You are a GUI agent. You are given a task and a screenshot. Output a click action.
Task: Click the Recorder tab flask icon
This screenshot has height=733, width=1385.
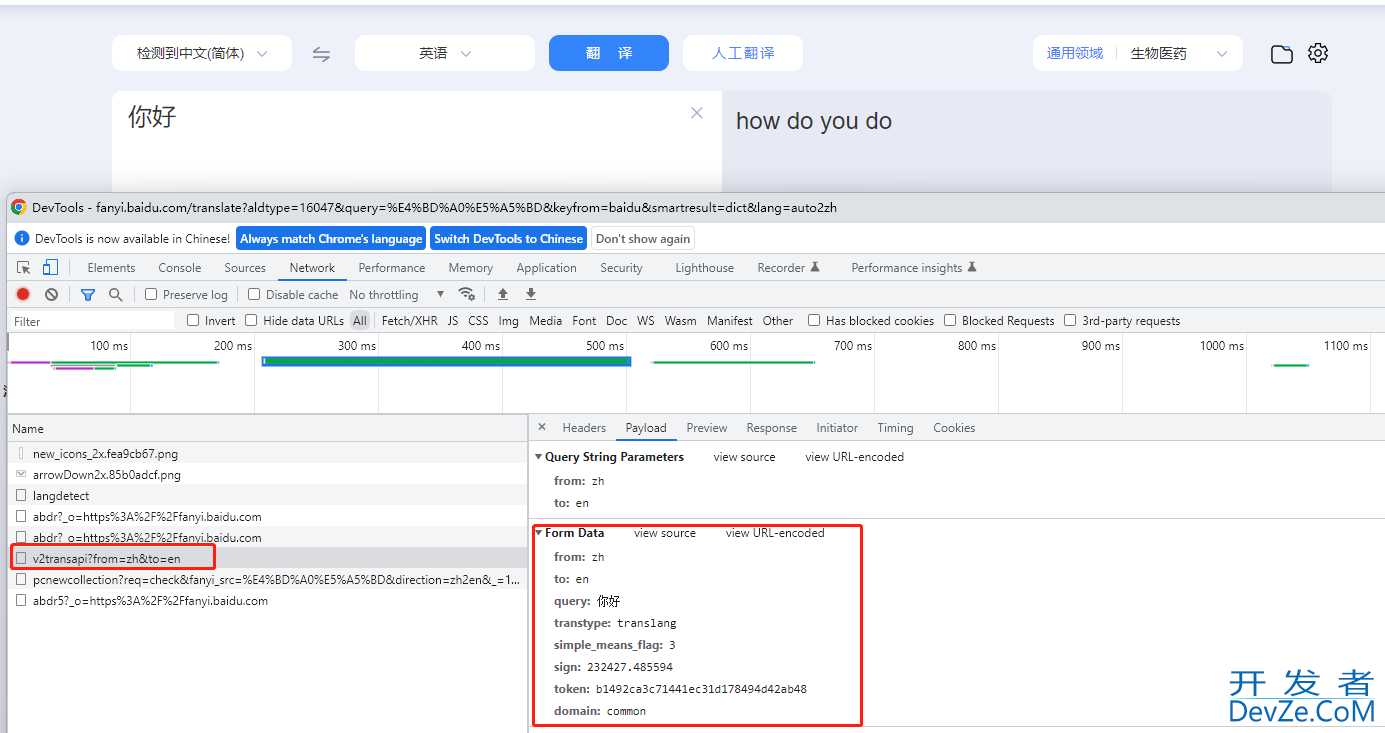pyautogui.click(x=815, y=267)
